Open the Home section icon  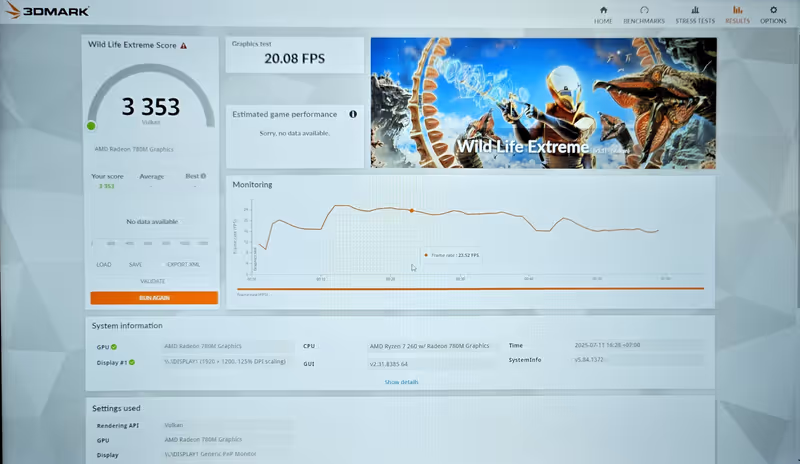click(x=603, y=10)
